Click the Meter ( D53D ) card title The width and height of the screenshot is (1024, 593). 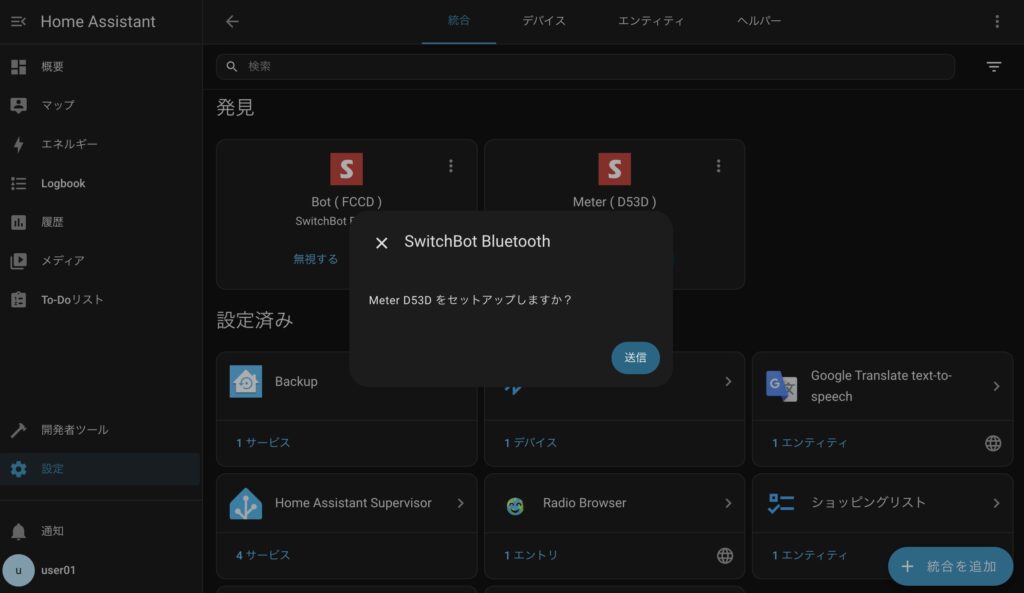615,202
